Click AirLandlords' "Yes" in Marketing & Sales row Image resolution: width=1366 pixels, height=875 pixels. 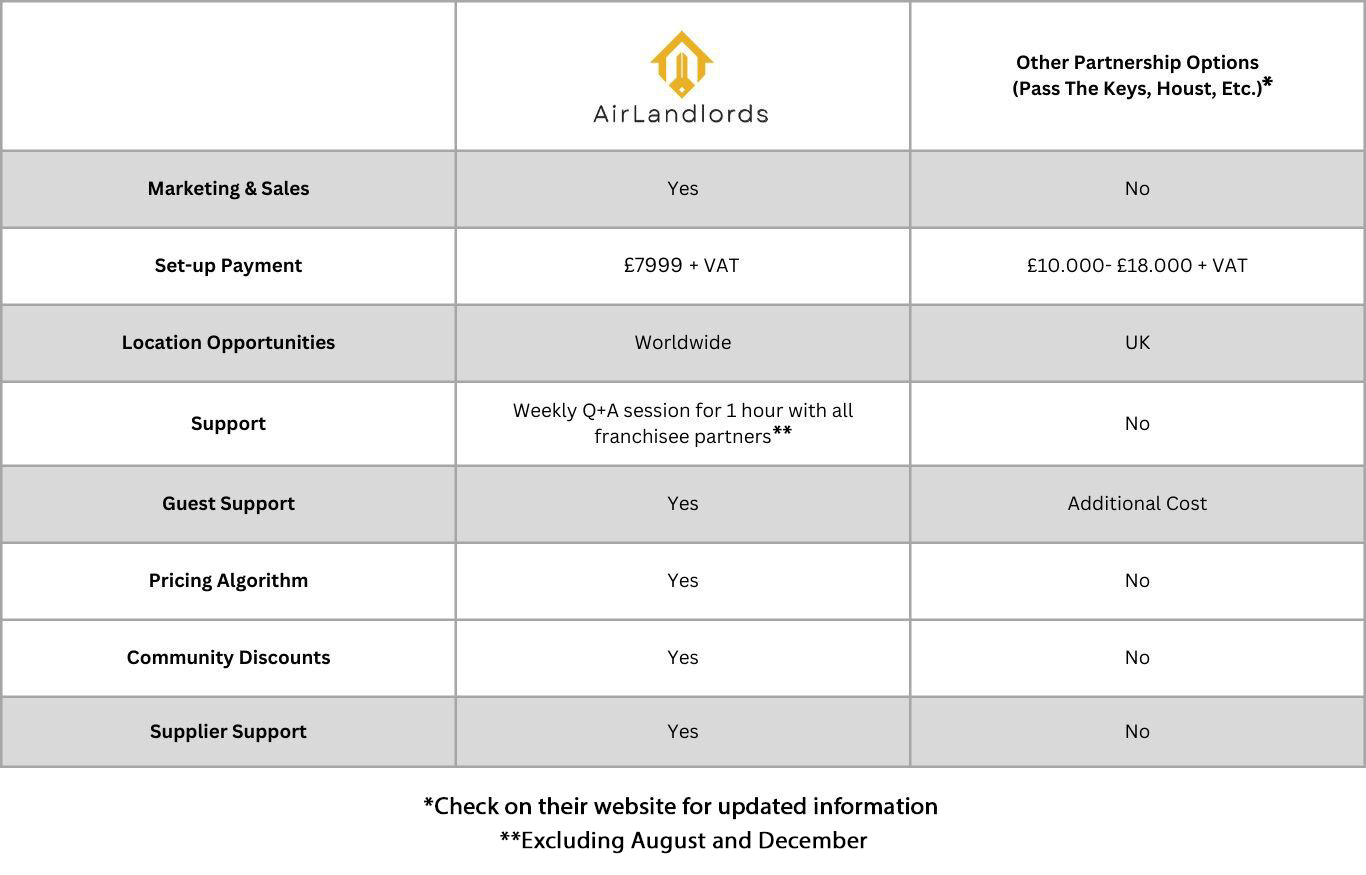pos(682,189)
